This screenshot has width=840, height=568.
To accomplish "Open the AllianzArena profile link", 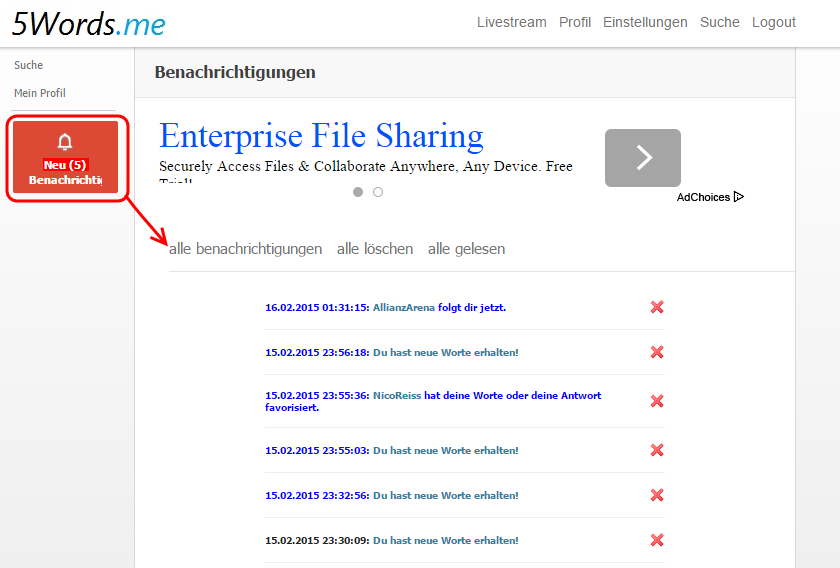I will click(x=403, y=308).
